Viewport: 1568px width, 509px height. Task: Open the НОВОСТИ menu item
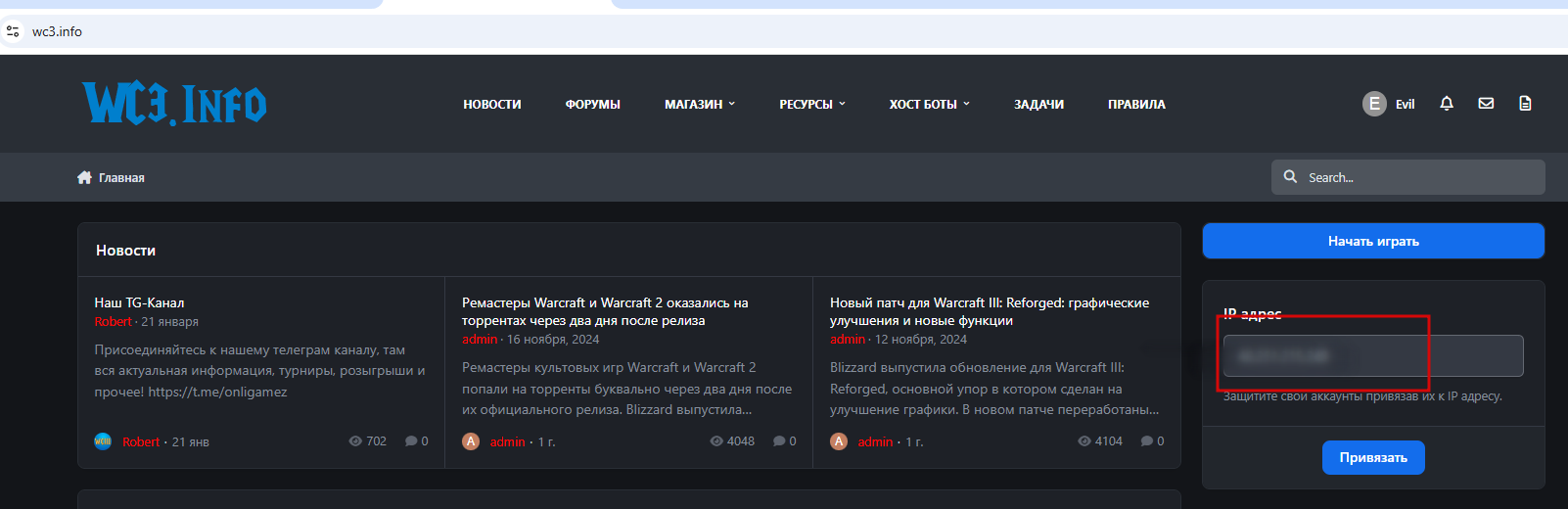click(x=492, y=104)
